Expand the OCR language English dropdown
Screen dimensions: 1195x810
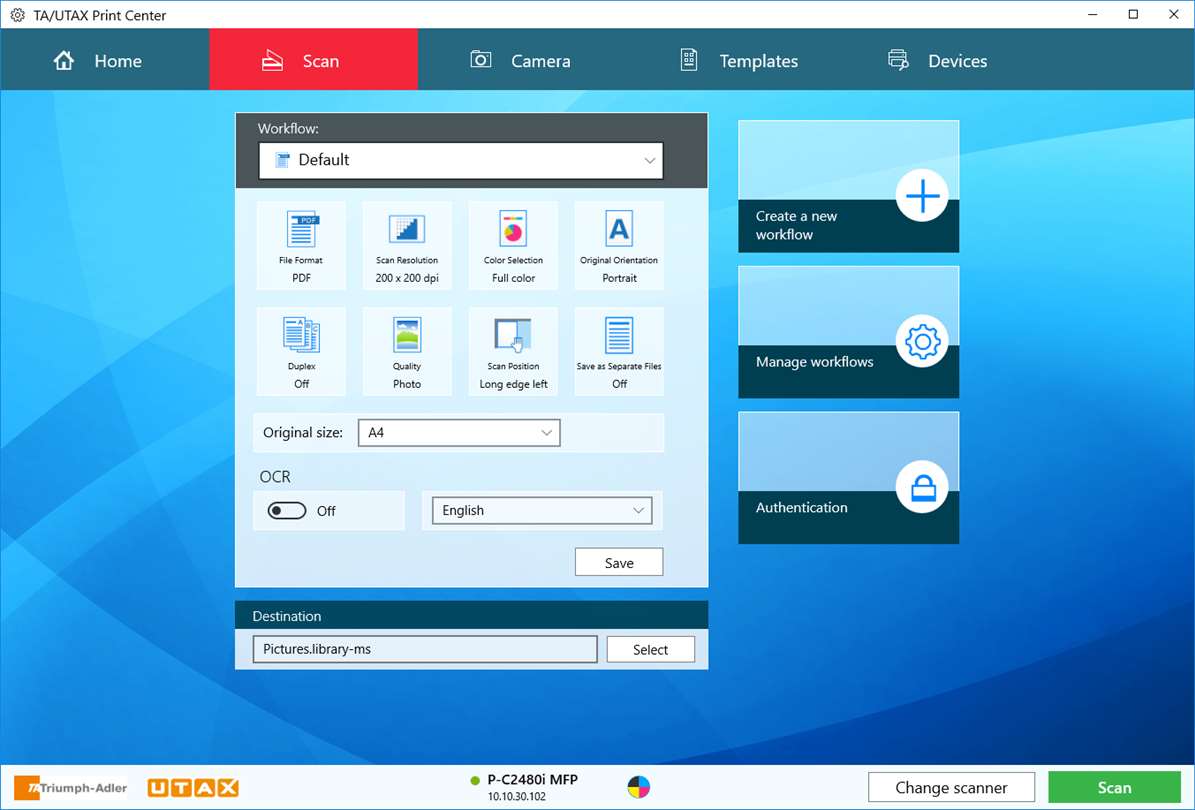tap(542, 511)
